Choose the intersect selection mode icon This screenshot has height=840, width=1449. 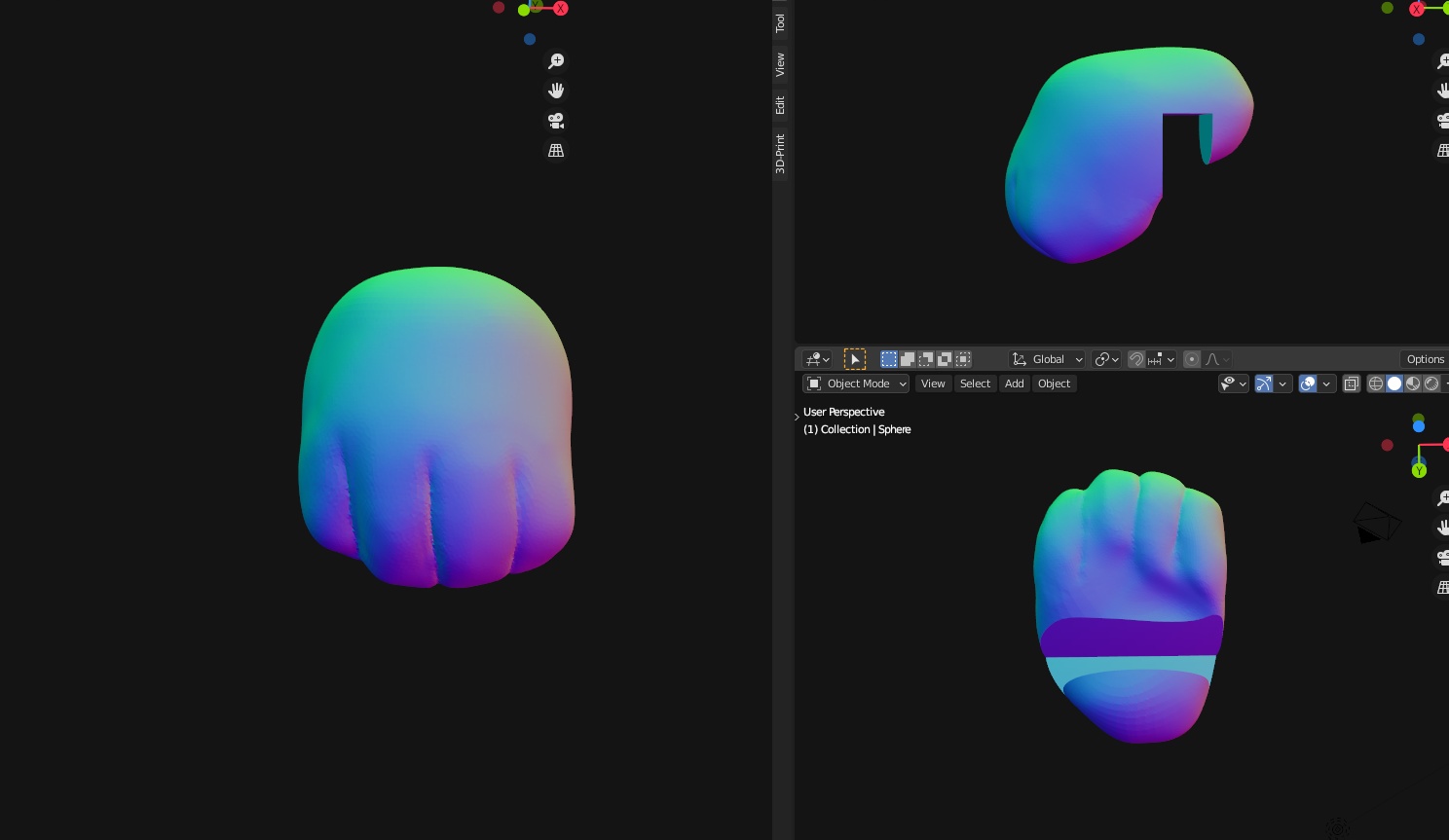tap(963, 359)
